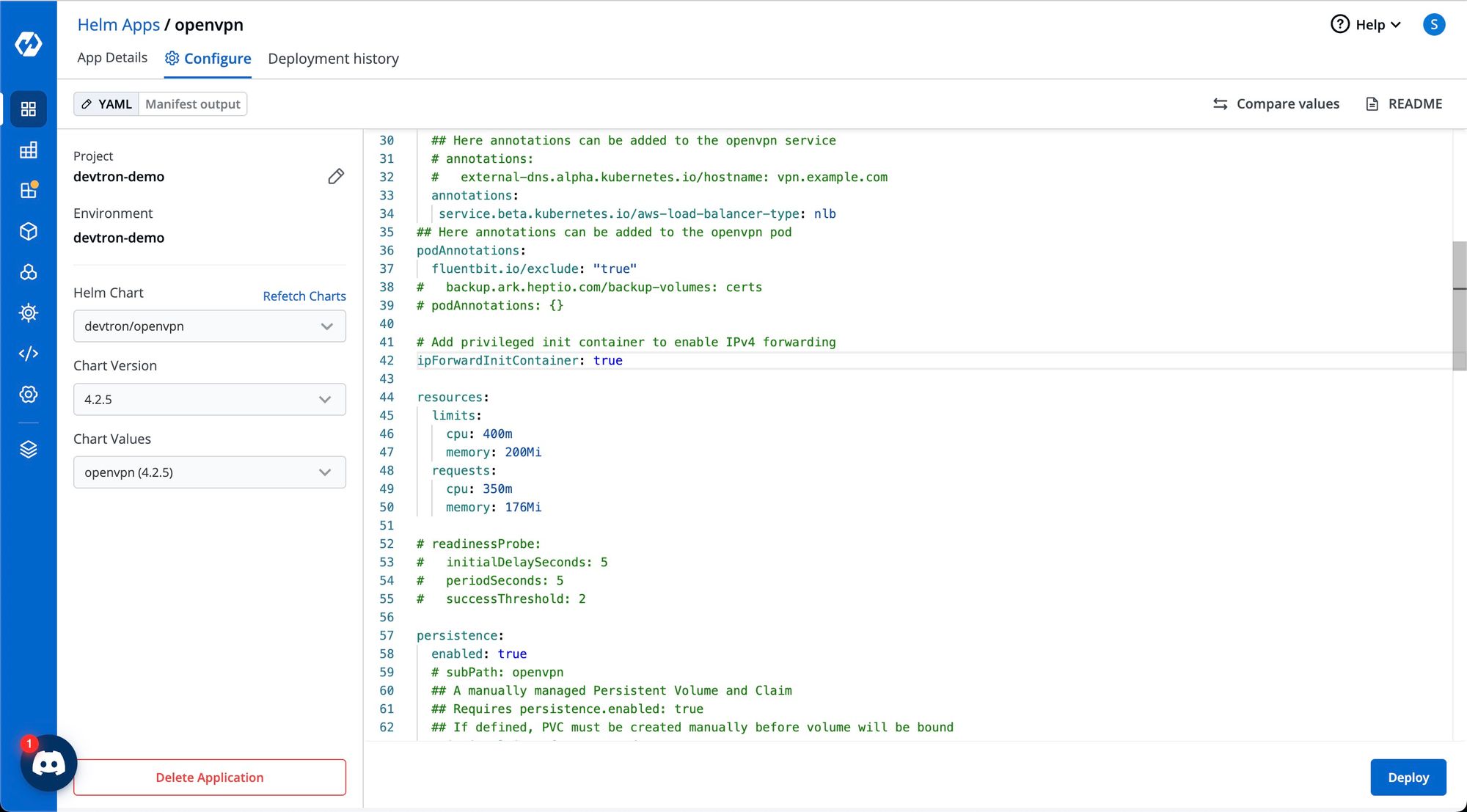This screenshot has height=812, width=1467.
Task: Click on line 42 ipForwardInitContainer value true
Action: click(x=607, y=361)
